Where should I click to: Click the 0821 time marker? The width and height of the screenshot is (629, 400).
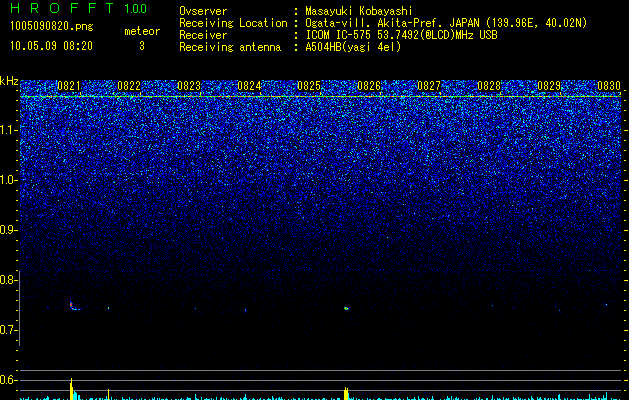[x=69, y=86]
